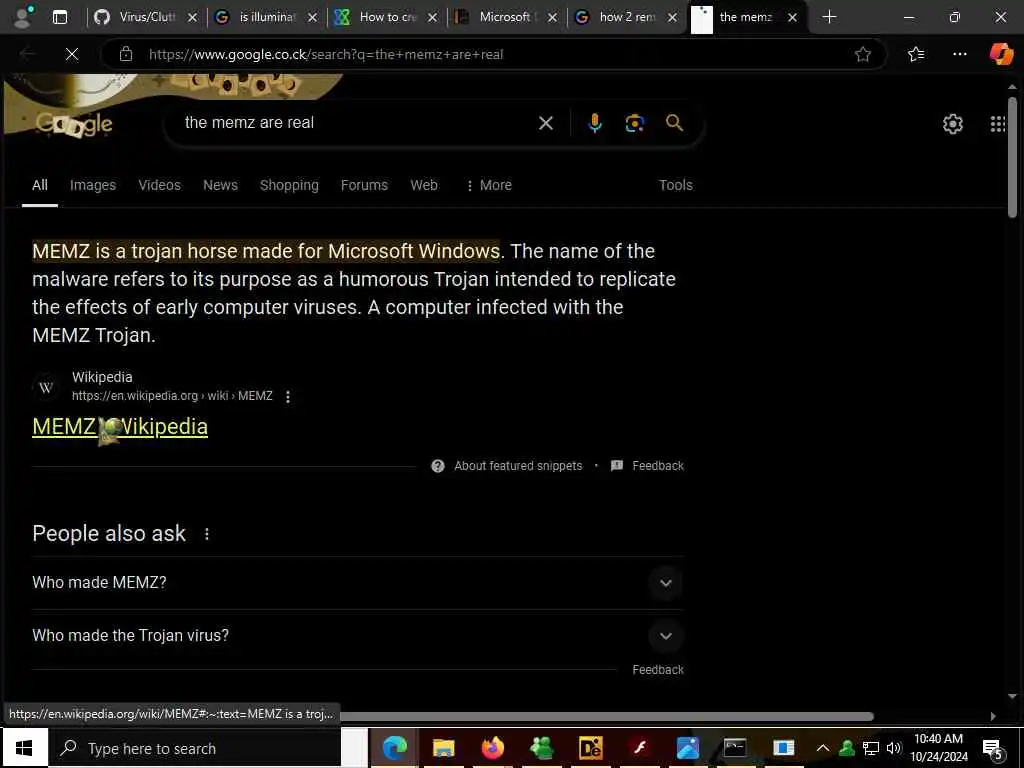The height and width of the screenshot is (768, 1024).
Task: Open File Explorer from the taskbar
Action: tap(443, 748)
